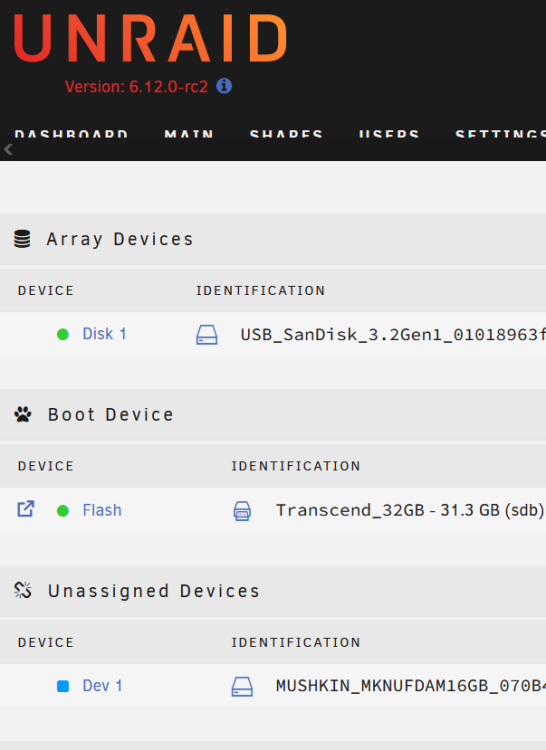Click the Version: 6.12.0-rc2 text
This screenshot has height=750, width=546.
coord(136,87)
